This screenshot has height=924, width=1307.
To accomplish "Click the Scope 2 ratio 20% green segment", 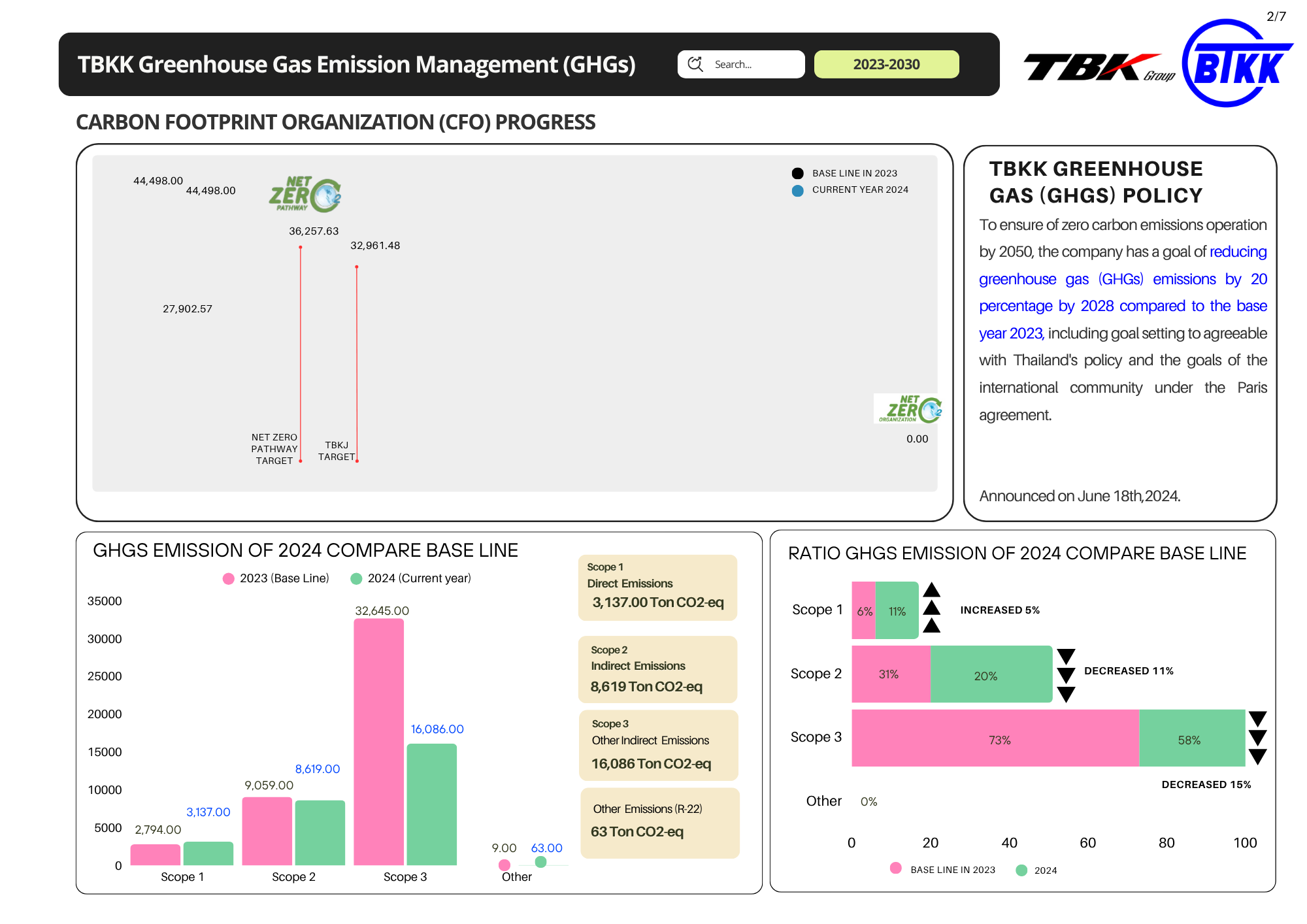I will (991, 674).
